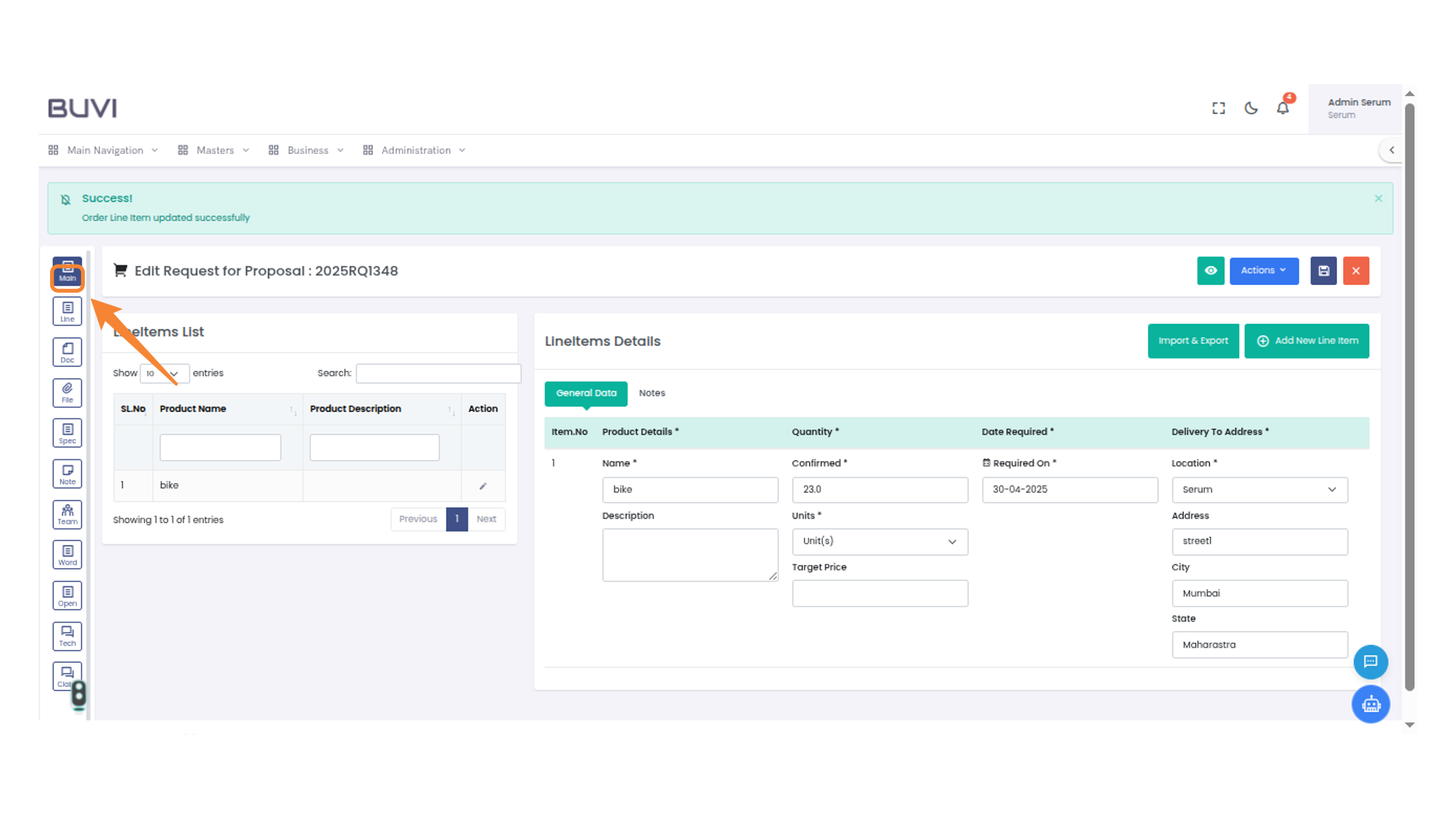This screenshot has height=819, width=1456.
Task: Open the File attachments sidebar icon
Action: tap(67, 392)
